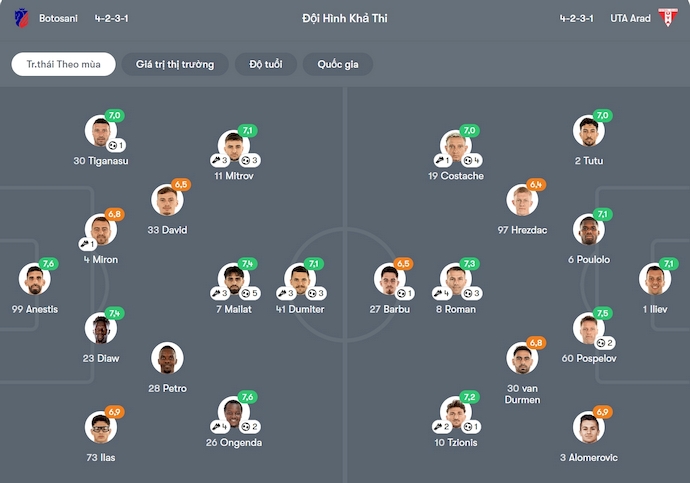
Task: Switch to Giá trị thị trường tab
Action: (175, 64)
